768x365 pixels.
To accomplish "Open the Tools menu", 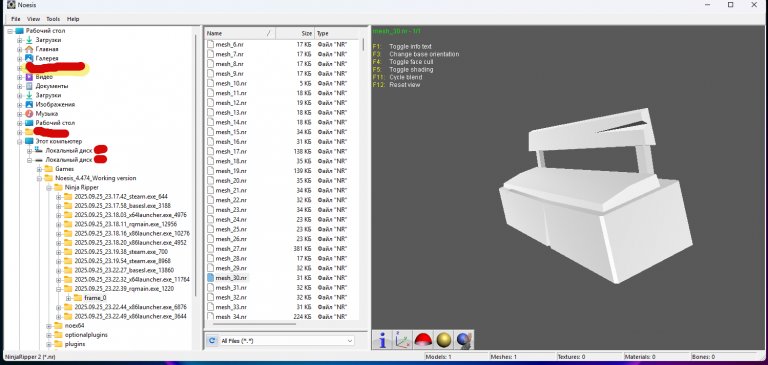I will pos(53,19).
